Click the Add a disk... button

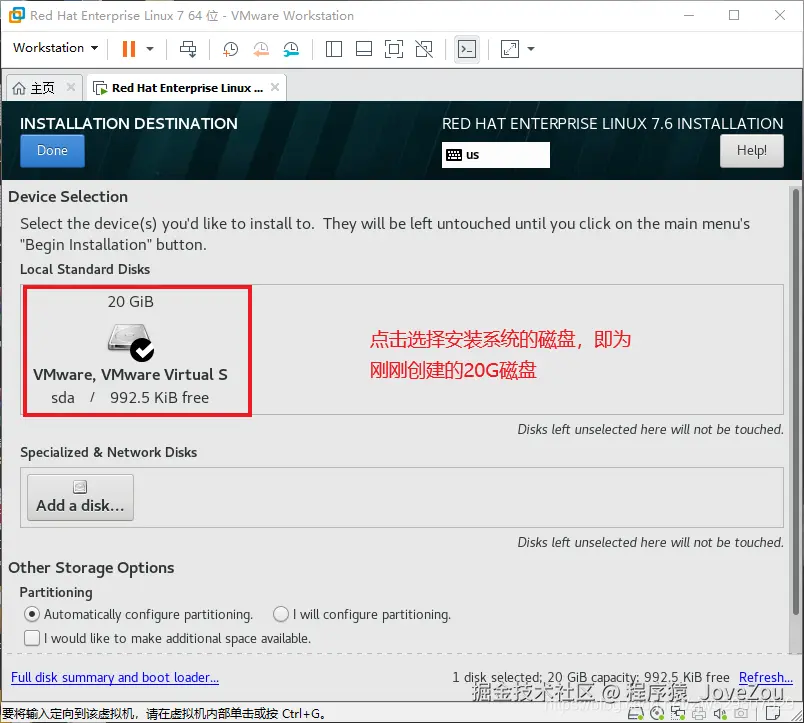tap(81, 497)
